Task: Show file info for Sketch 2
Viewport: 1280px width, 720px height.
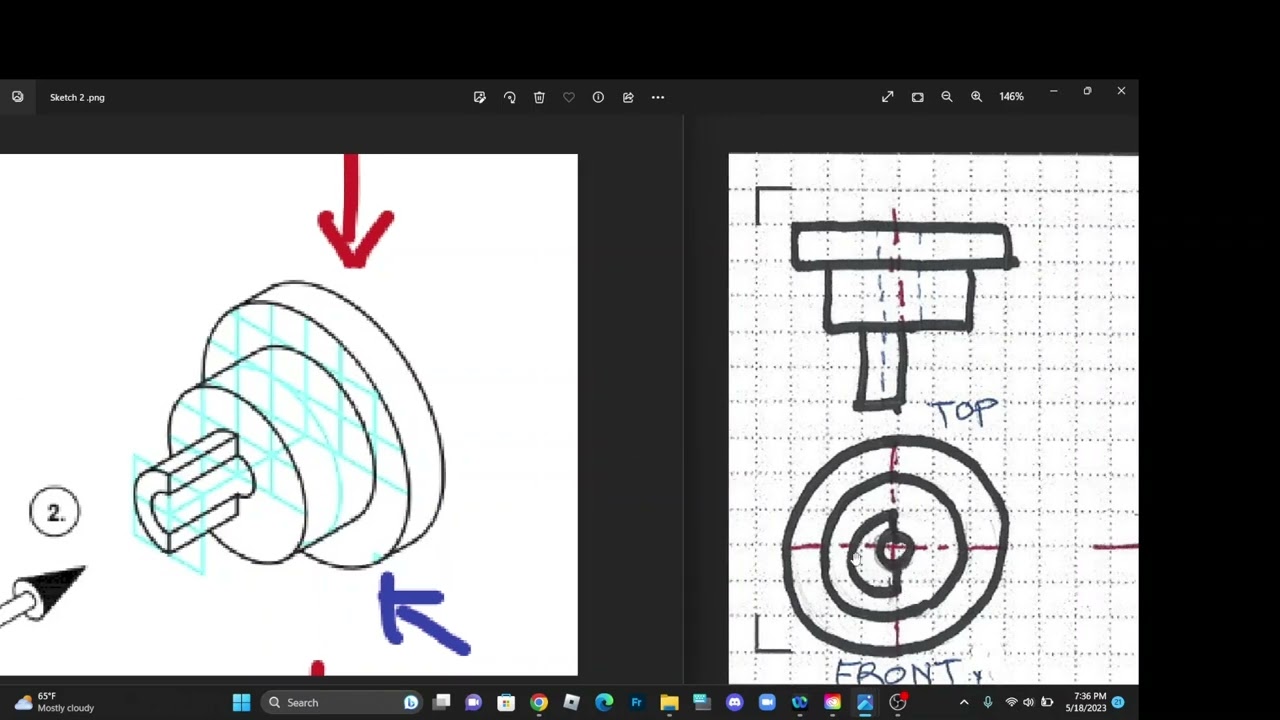Action: click(x=598, y=97)
